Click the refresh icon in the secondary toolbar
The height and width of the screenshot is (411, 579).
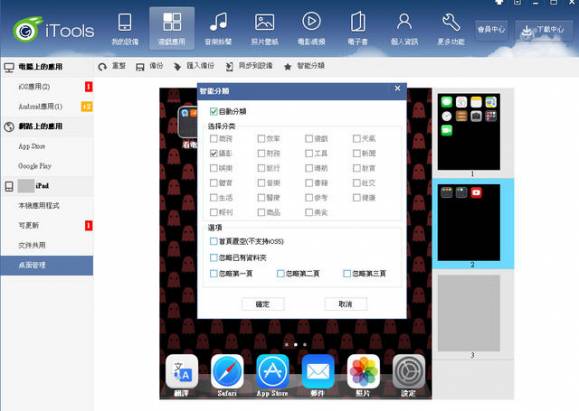pos(102,67)
